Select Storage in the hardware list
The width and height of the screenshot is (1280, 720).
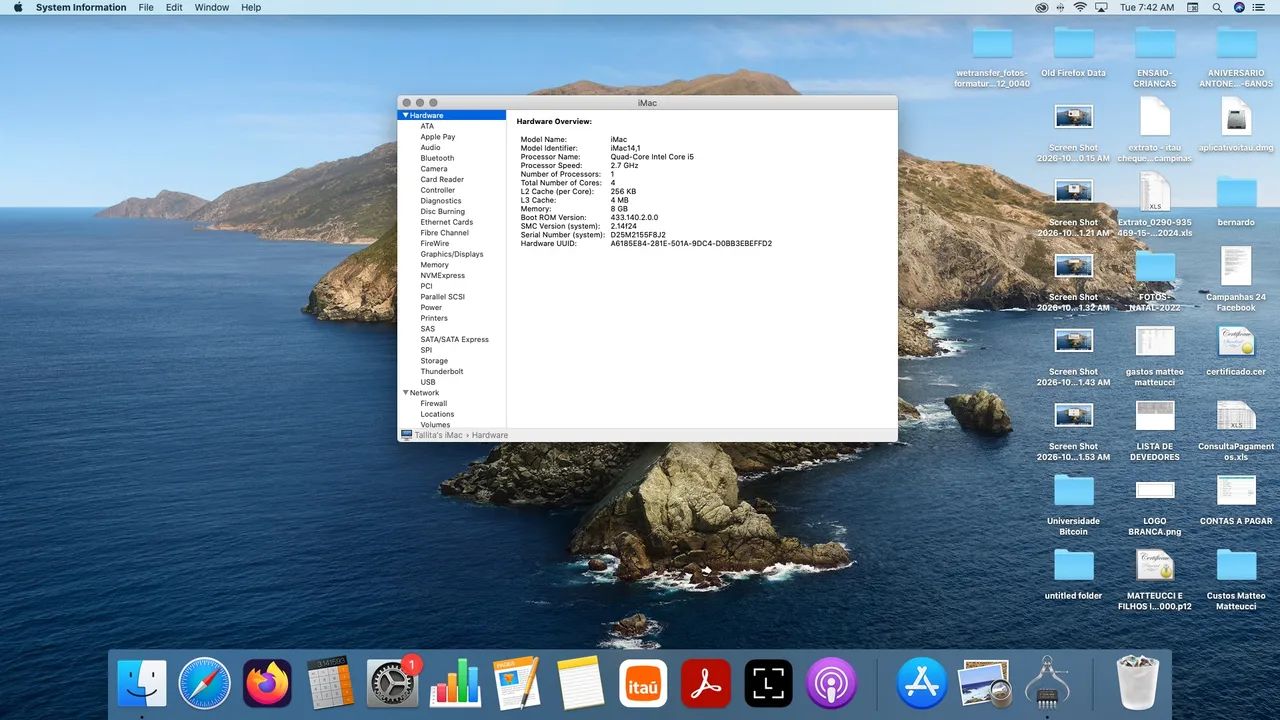(x=434, y=361)
